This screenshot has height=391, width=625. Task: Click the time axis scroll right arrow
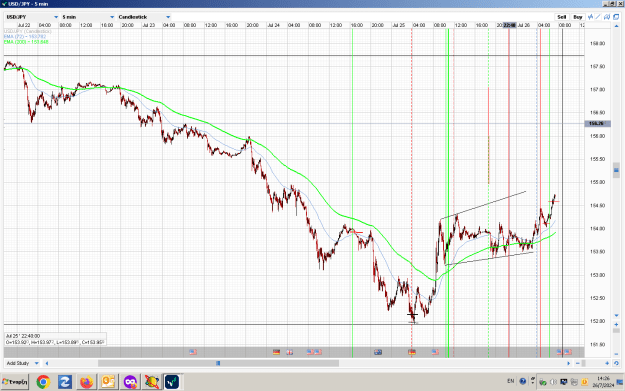coord(568,363)
